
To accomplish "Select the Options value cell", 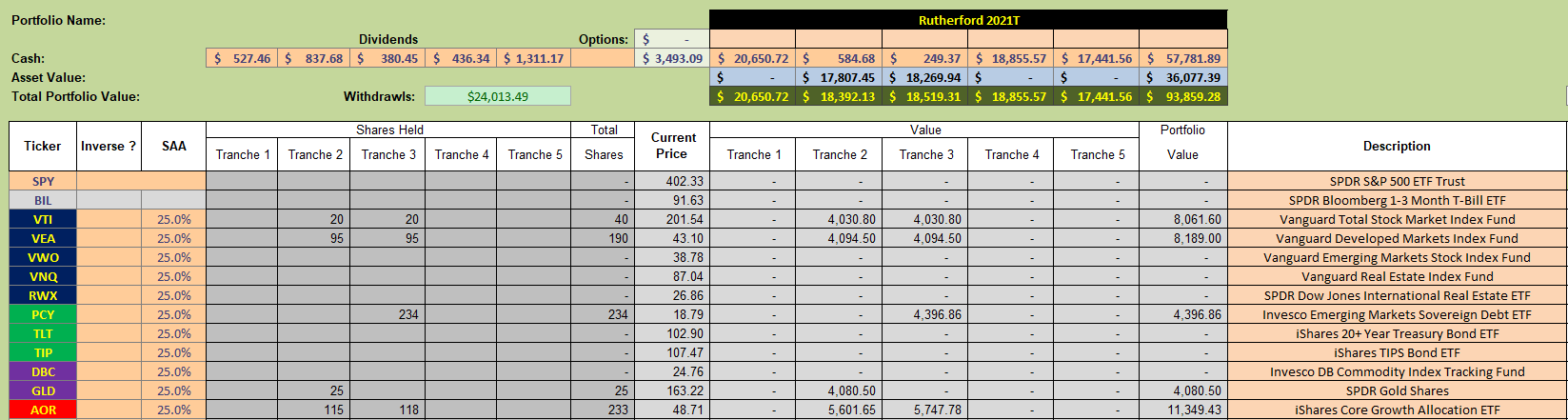I will 671,39.
